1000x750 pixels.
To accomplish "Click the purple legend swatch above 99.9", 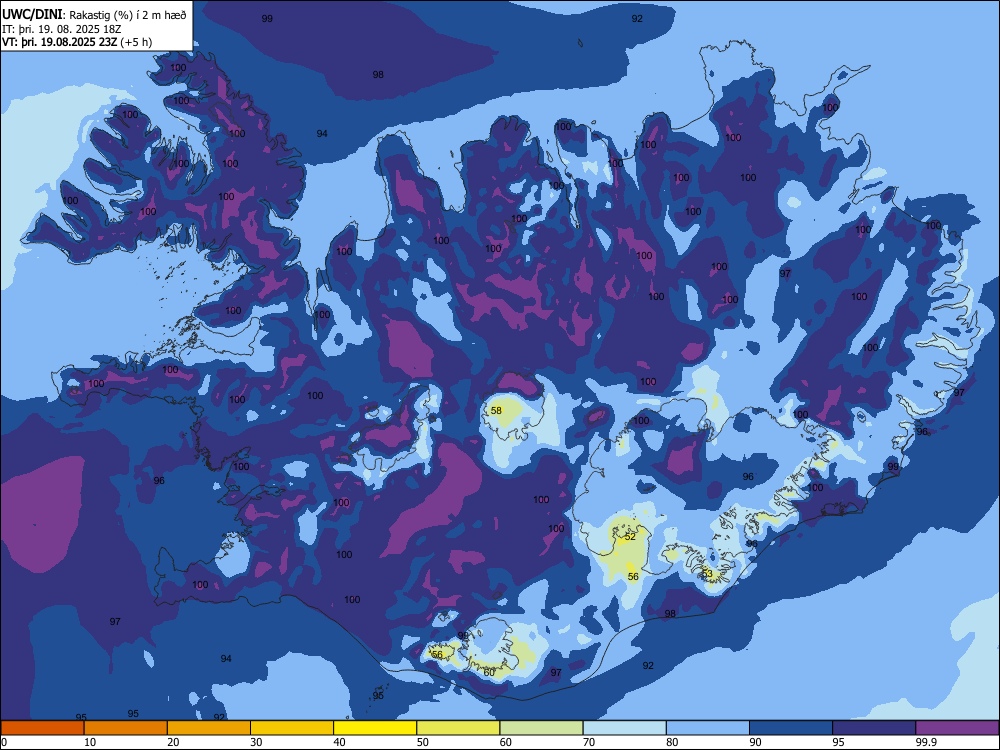I will (957, 728).
